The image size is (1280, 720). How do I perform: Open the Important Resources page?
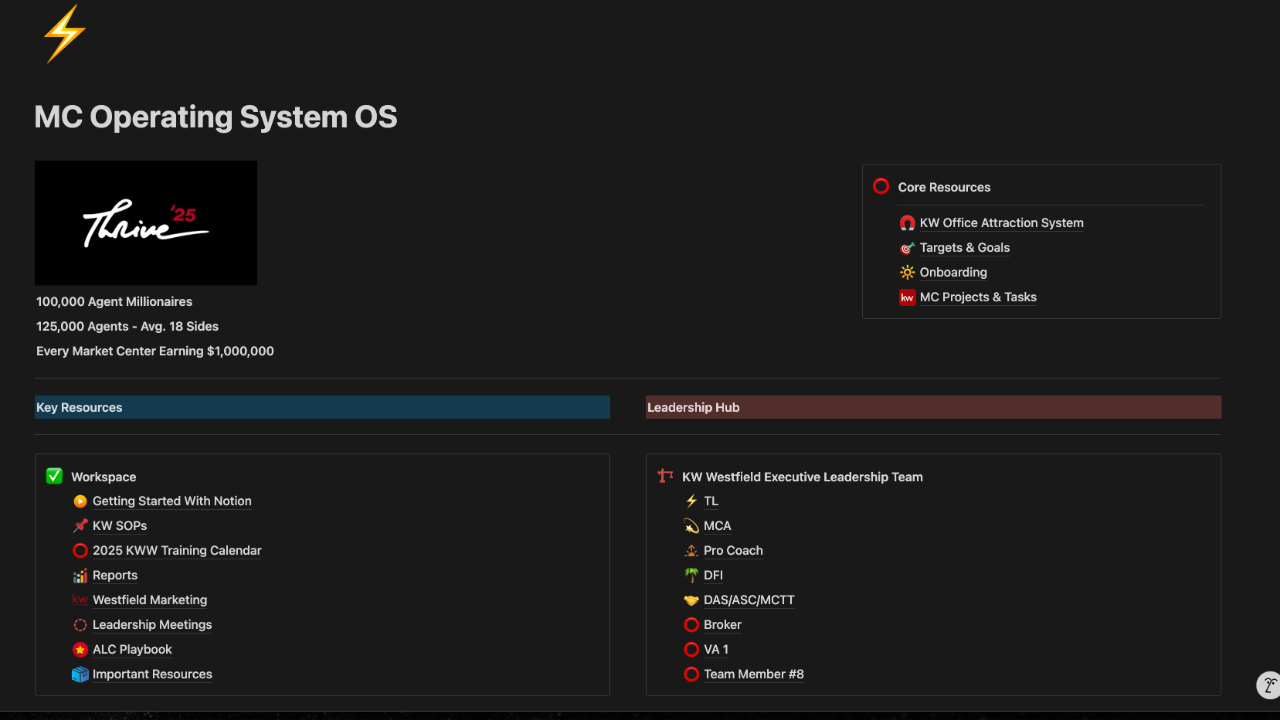(x=152, y=674)
